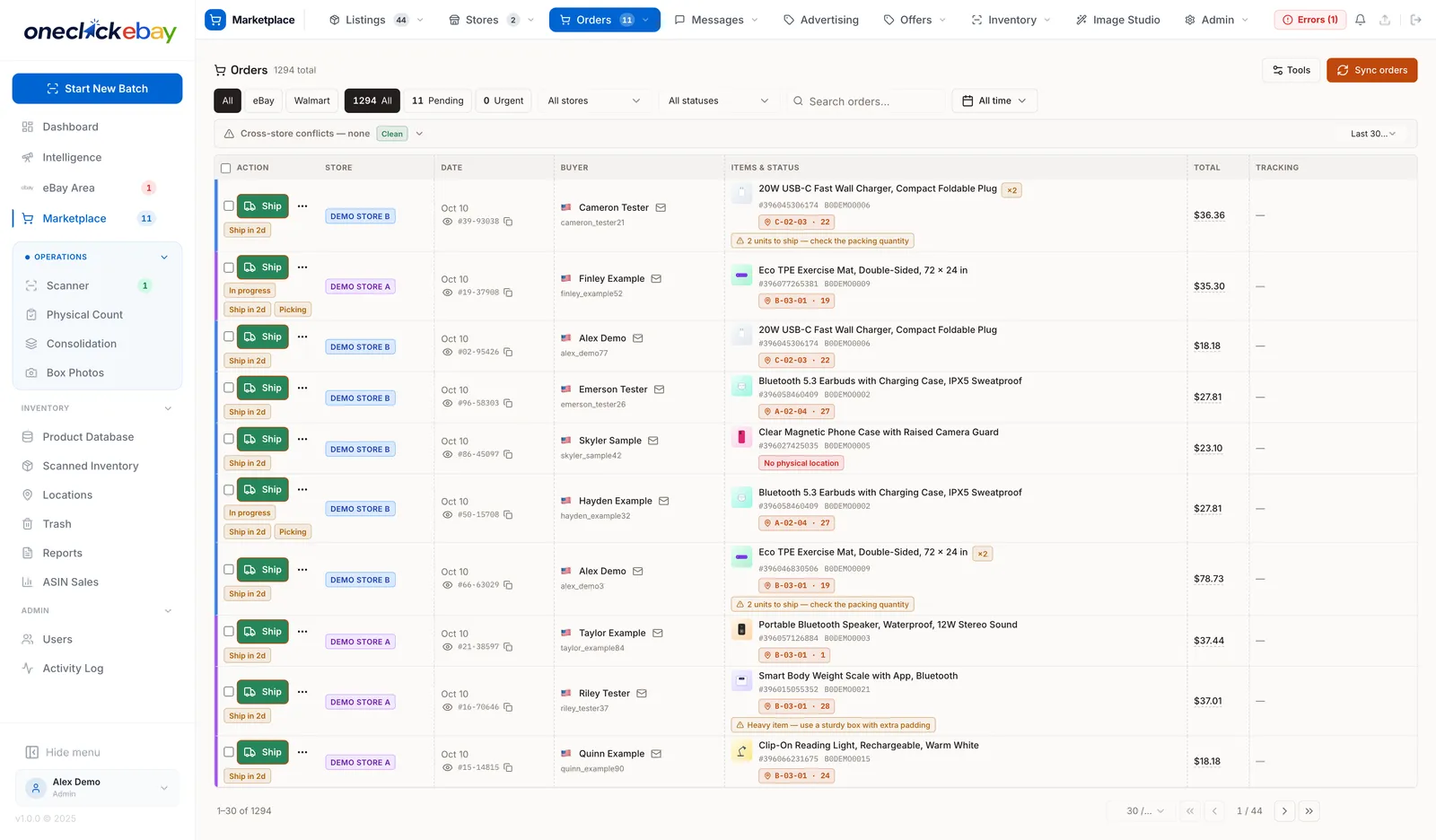Open the All statuses dropdown
Screen dimensions: 1436x840
coord(718,101)
